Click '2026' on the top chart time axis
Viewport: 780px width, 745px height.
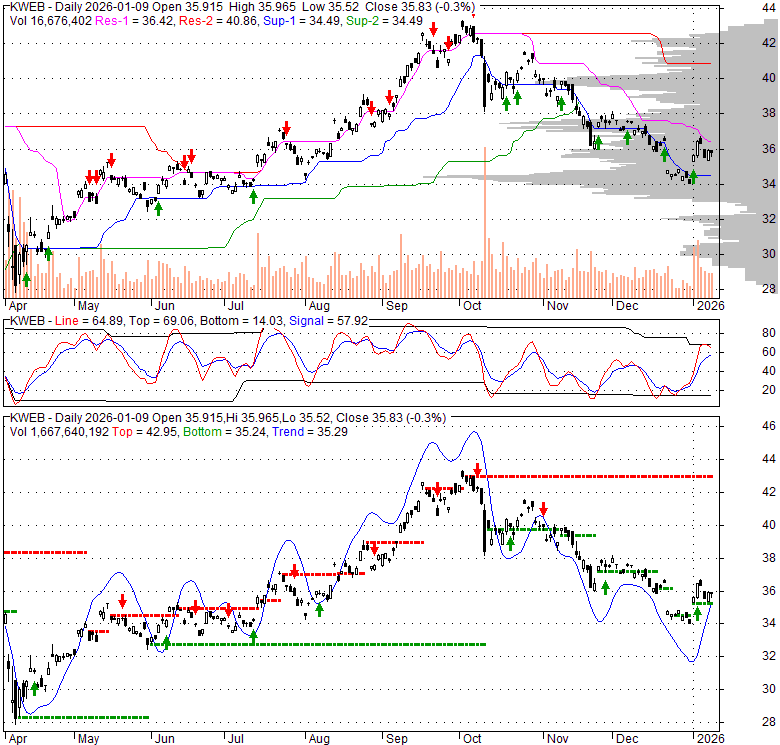click(710, 305)
